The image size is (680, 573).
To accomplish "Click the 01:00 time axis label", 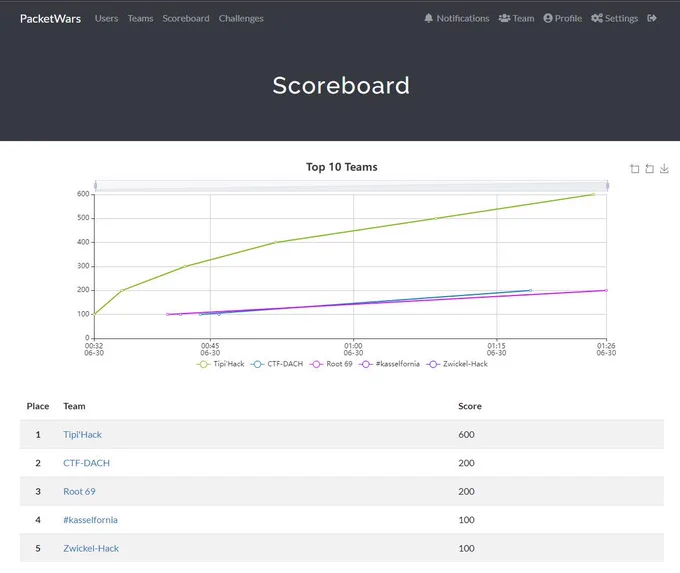I will (x=353, y=349).
